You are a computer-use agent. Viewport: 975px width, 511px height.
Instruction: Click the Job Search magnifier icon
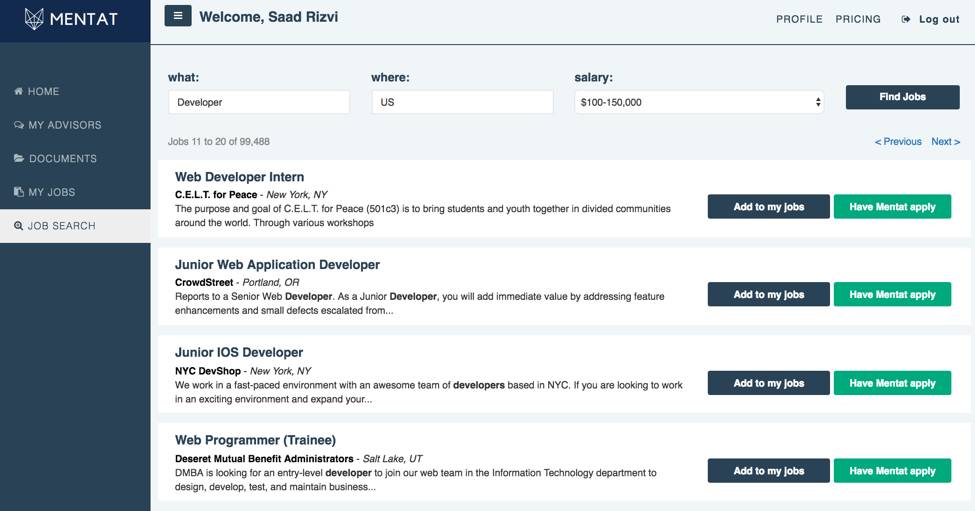point(18,226)
